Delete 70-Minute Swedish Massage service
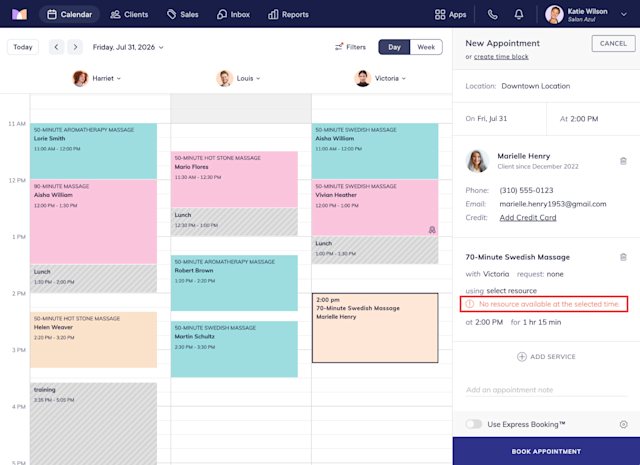640x465 pixels. (x=623, y=257)
